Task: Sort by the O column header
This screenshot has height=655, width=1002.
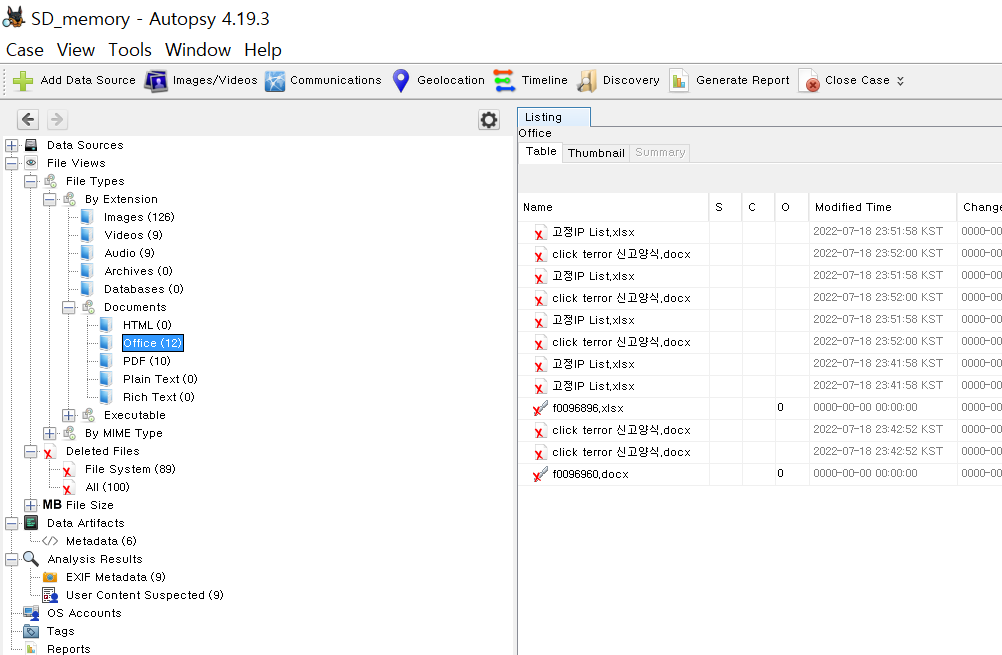Action: [791, 207]
